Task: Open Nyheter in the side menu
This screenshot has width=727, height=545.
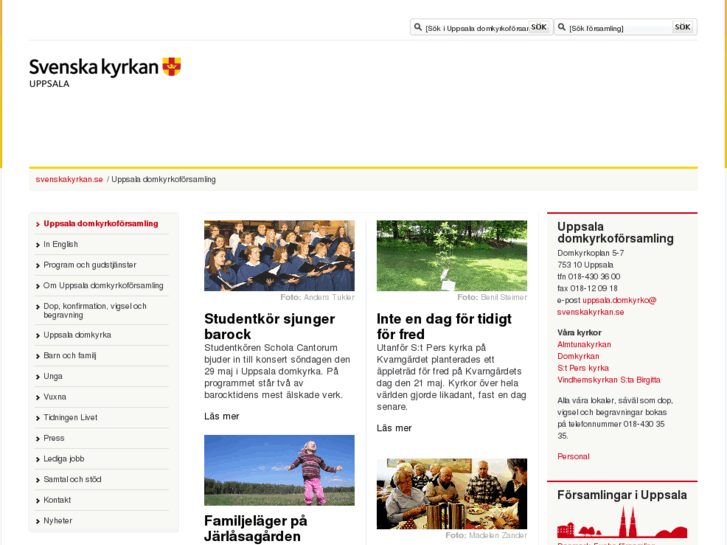Action: pyautogui.click(x=58, y=521)
